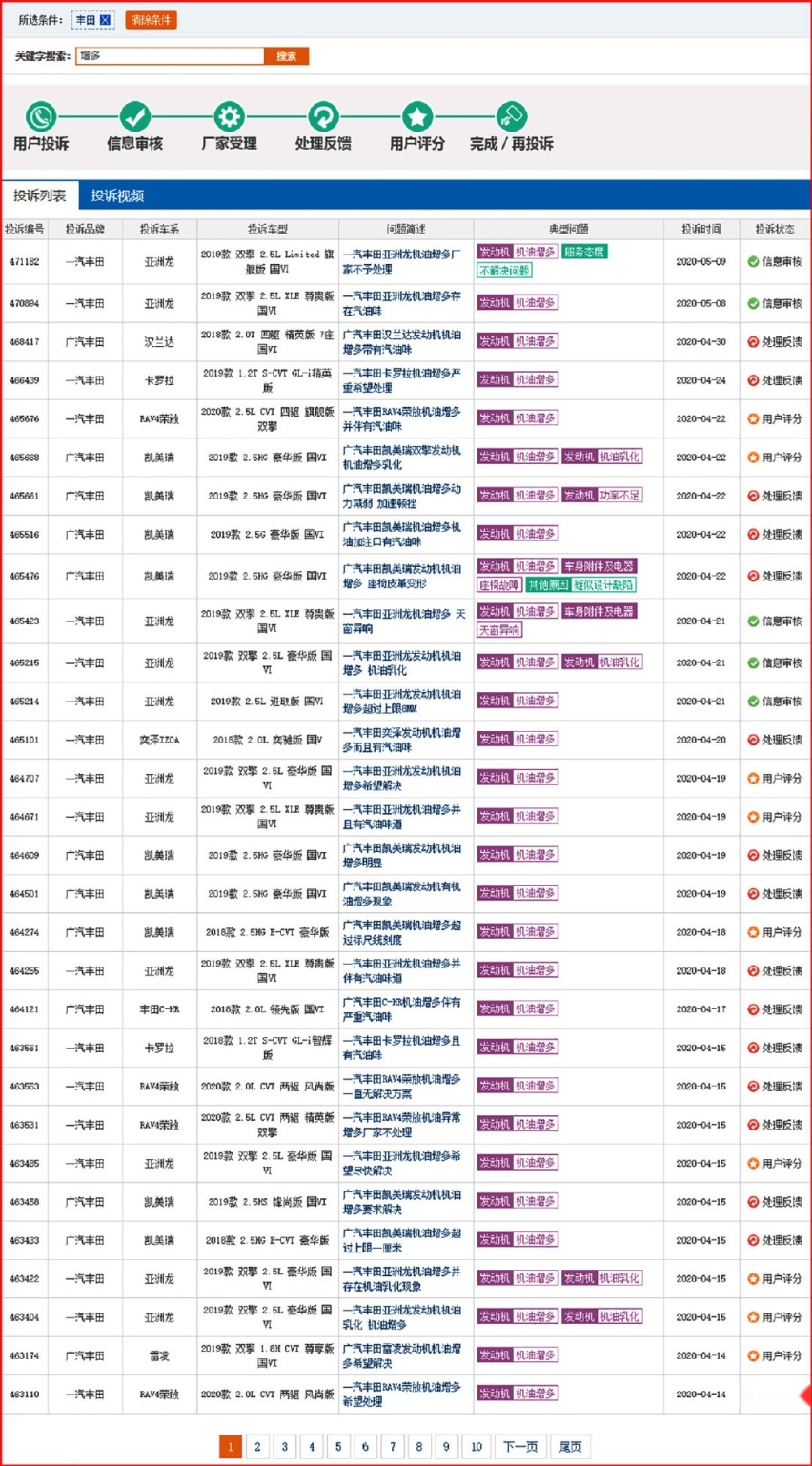The image size is (812, 1466).
Task: Click the 2019款 2.5S 锋尚版 model cell
Action: (x=268, y=1202)
